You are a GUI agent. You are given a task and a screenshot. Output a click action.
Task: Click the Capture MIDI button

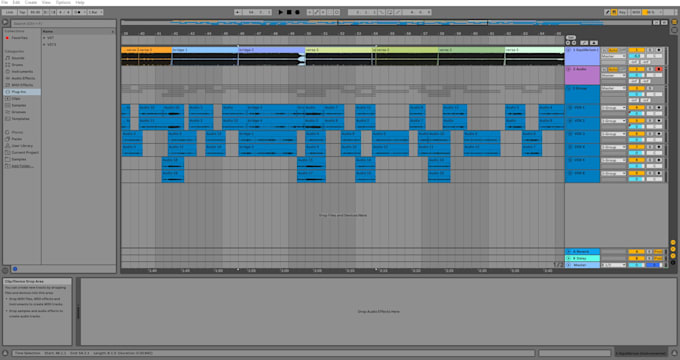(x=330, y=12)
